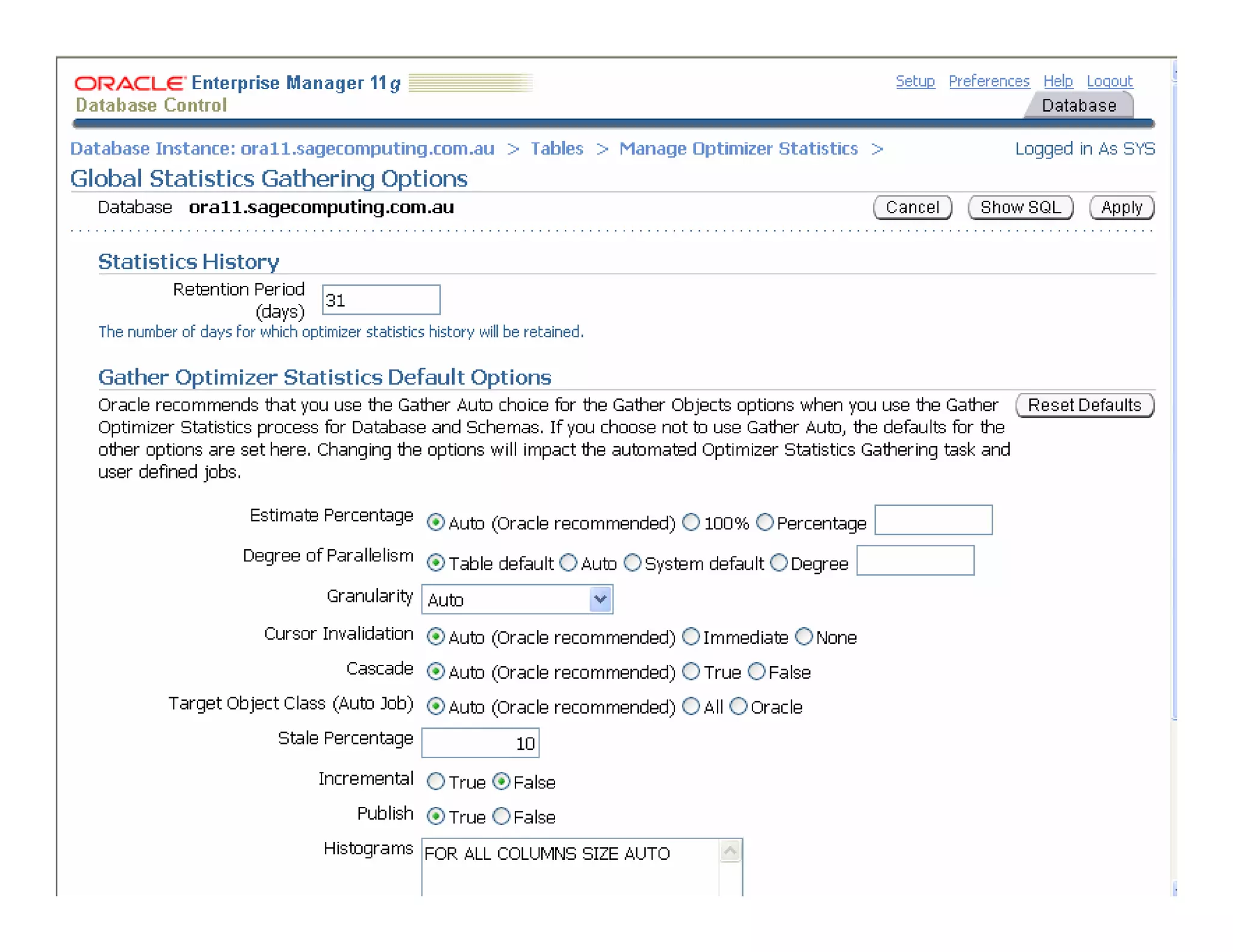Click the Estimate Percentage value field
This screenshot has height=952, width=1233.
pyautogui.click(x=933, y=520)
